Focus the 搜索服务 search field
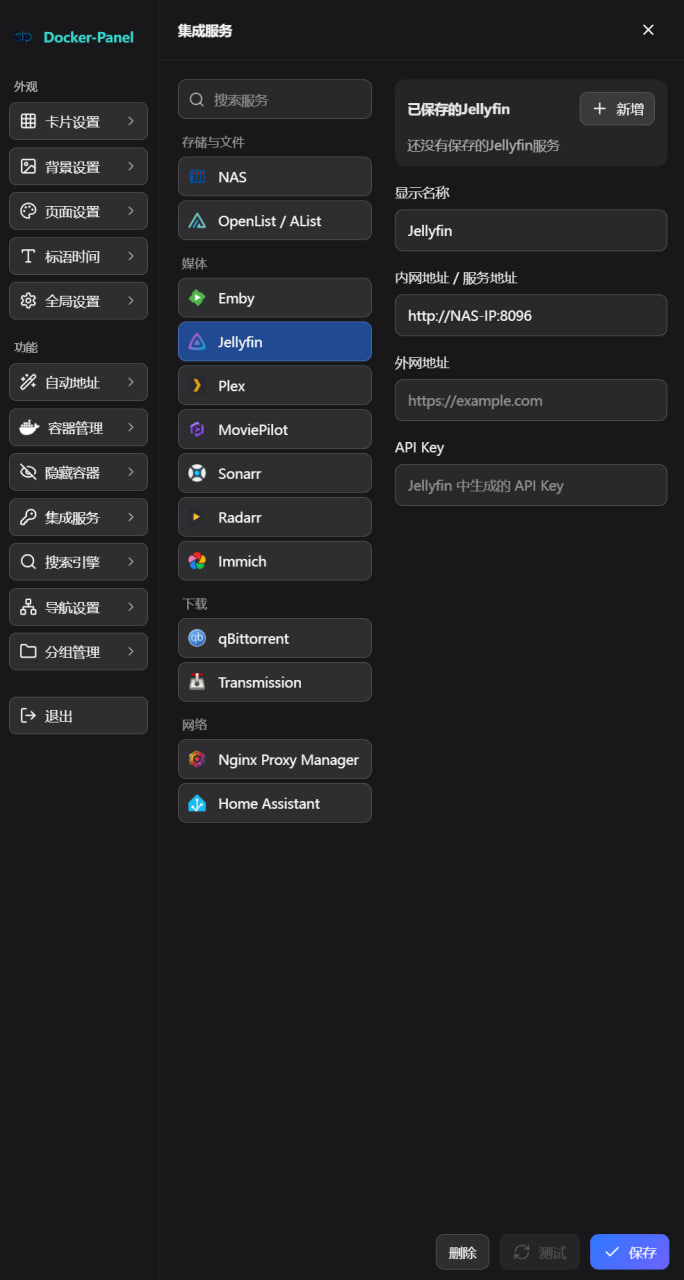This screenshot has height=1280, width=684. tap(275, 100)
